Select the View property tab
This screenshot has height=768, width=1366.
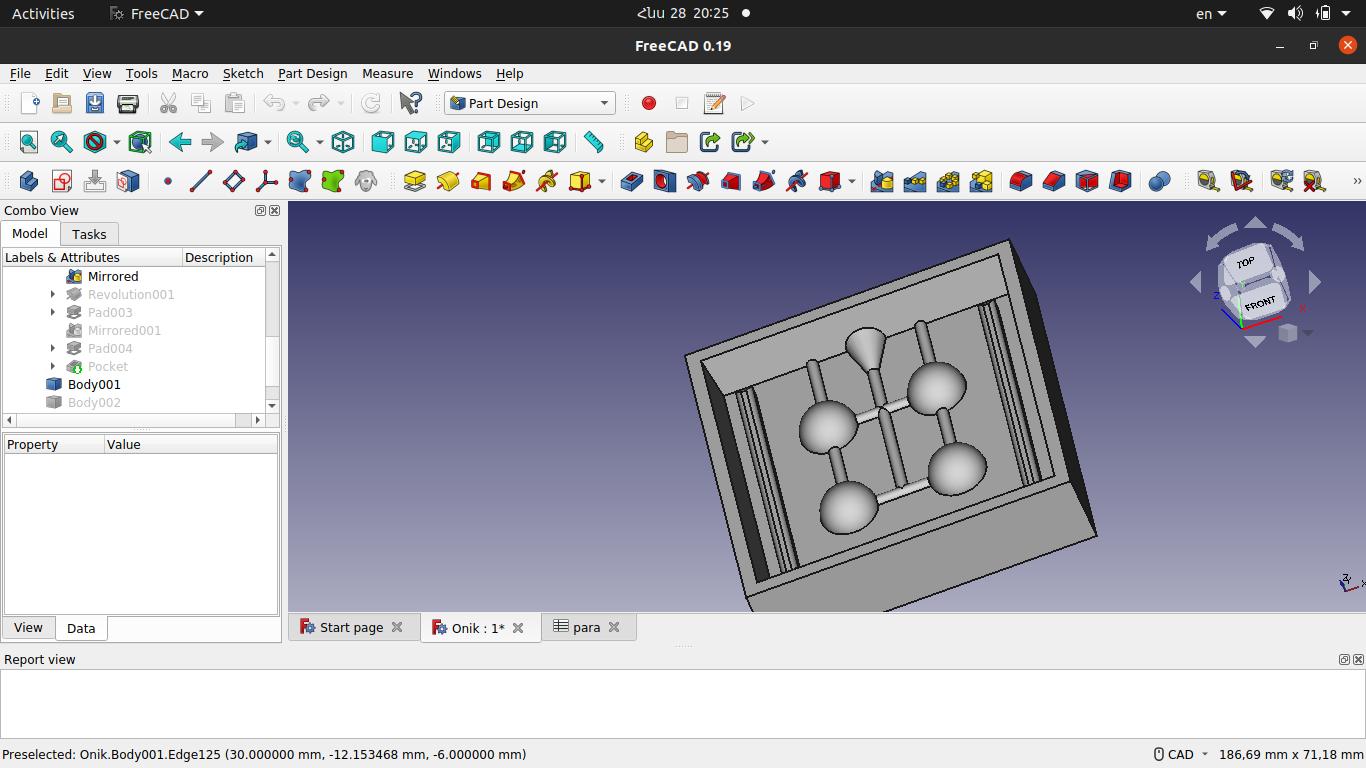(28, 627)
